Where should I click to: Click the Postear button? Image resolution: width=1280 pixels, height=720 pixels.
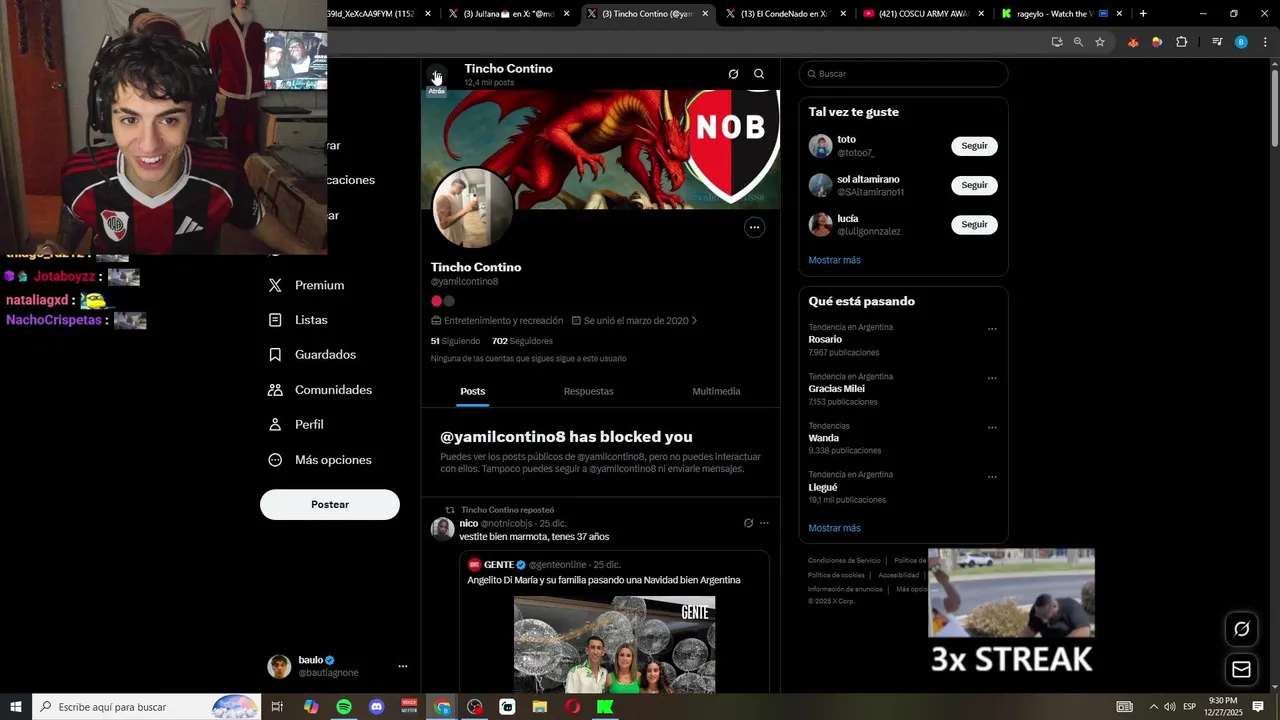[330, 505]
